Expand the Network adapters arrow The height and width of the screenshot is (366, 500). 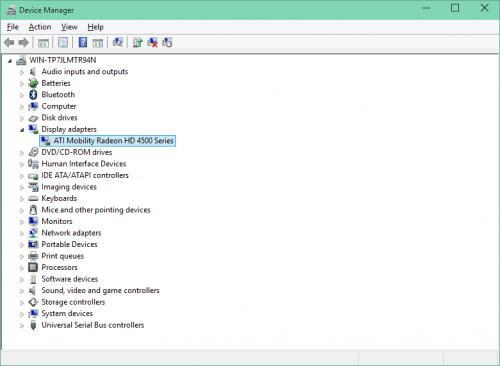[x=22, y=234]
